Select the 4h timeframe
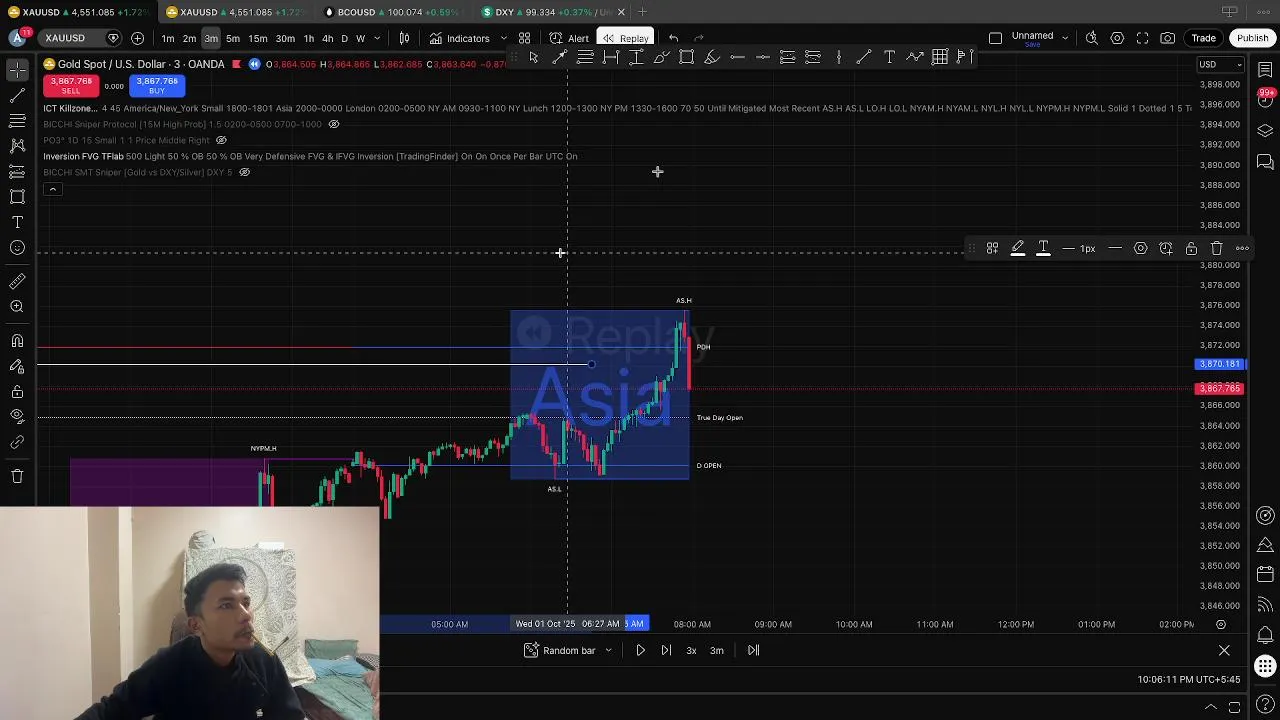Screen dimensions: 1280x720 pyautogui.click(x=327, y=38)
